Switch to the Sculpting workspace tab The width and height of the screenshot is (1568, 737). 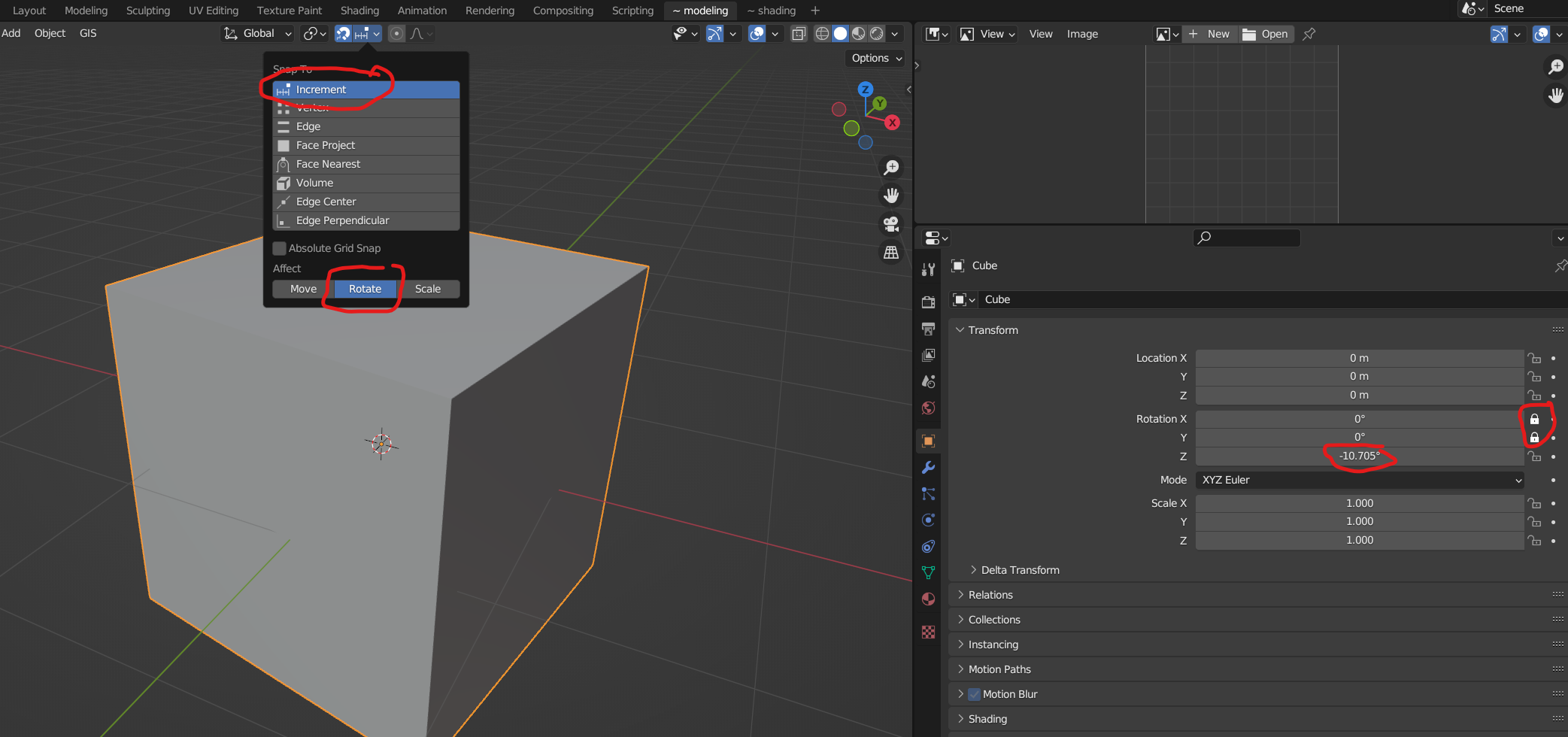click(148, 11)
